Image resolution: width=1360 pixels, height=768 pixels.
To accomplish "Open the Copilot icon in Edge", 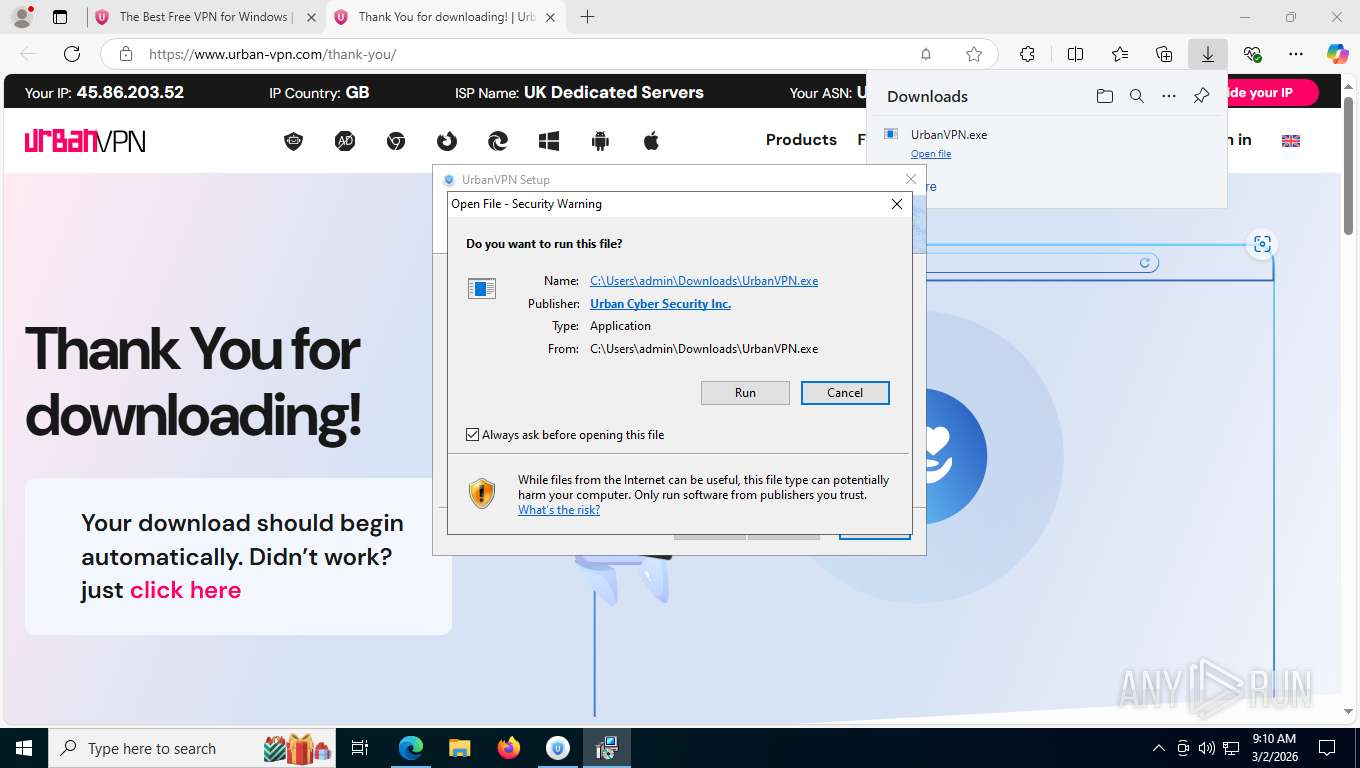I will [x=1338, y=54].
